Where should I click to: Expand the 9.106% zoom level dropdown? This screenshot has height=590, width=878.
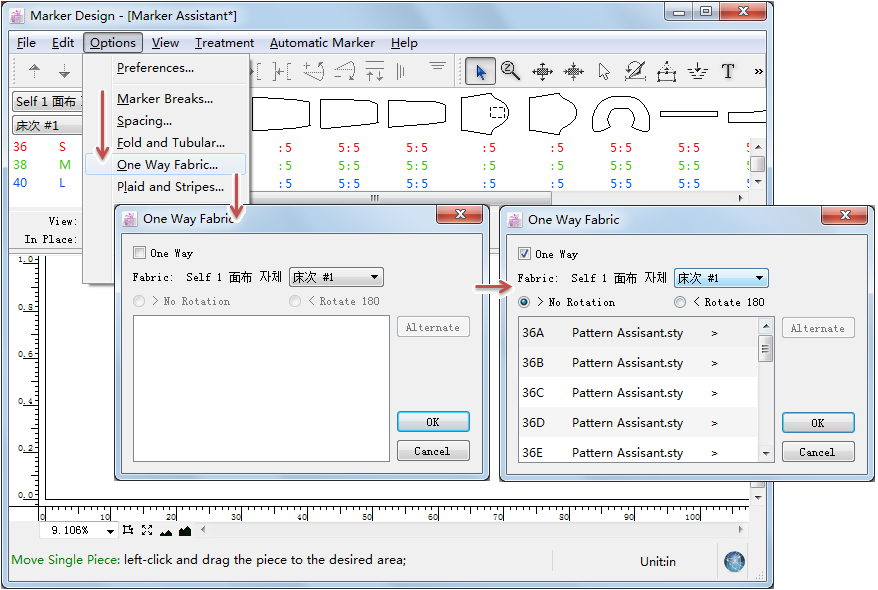click(x=110, y=531)
